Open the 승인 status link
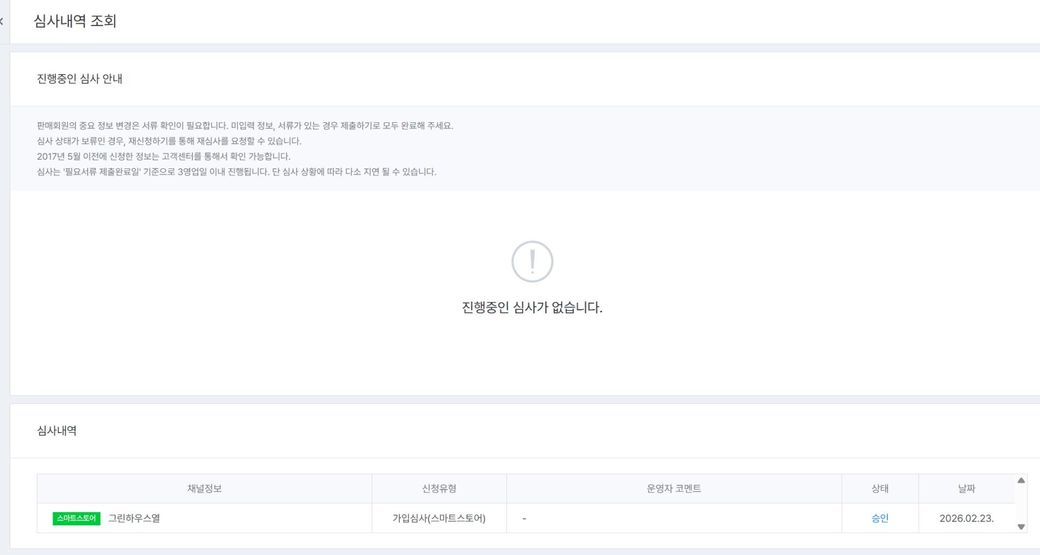This screenshot has height=555, width=1040. (880, 518)
